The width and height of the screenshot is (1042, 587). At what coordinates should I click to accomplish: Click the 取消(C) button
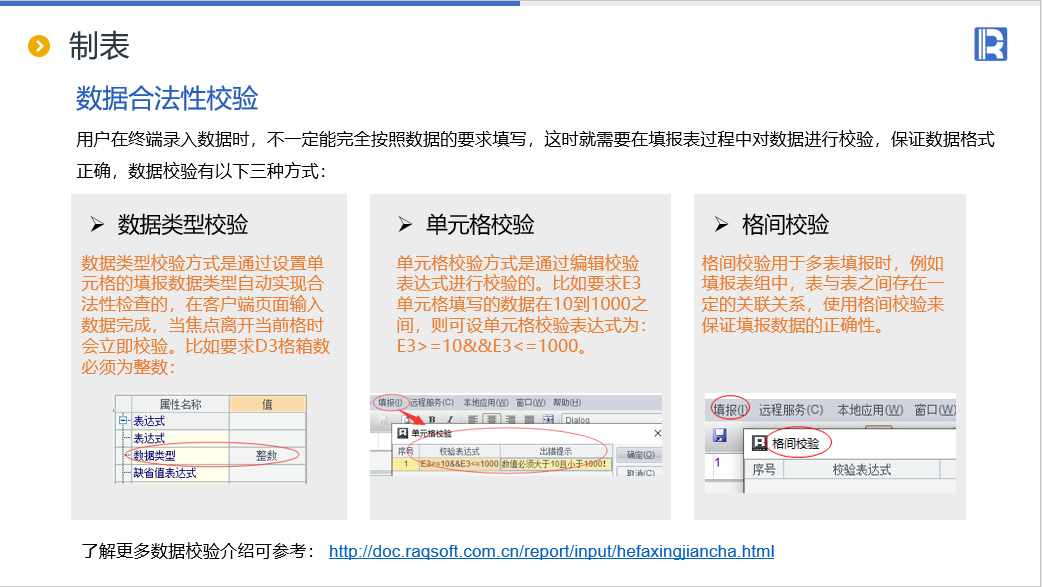639,473
